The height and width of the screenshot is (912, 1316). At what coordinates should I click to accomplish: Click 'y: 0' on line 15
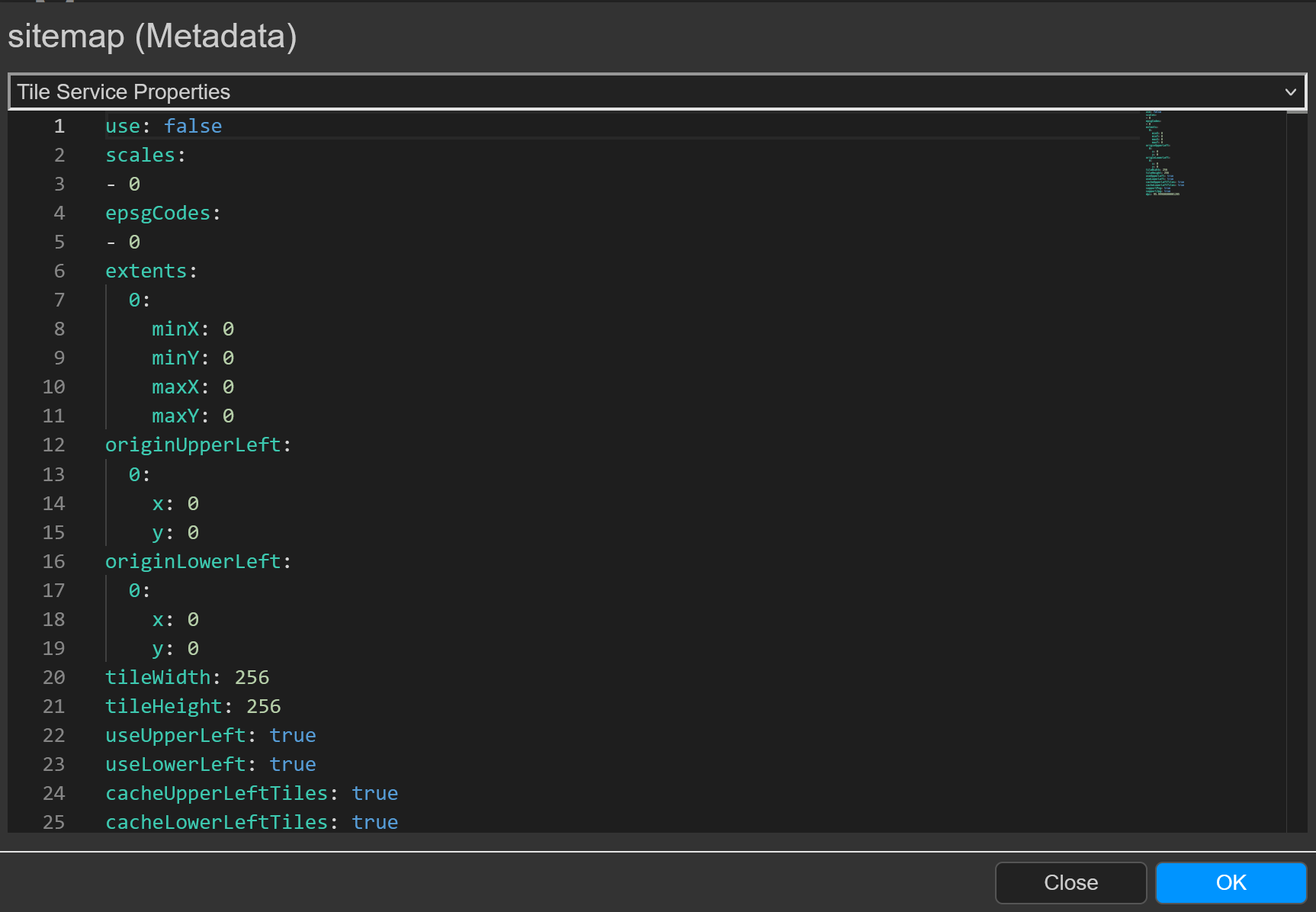[175, 532]
